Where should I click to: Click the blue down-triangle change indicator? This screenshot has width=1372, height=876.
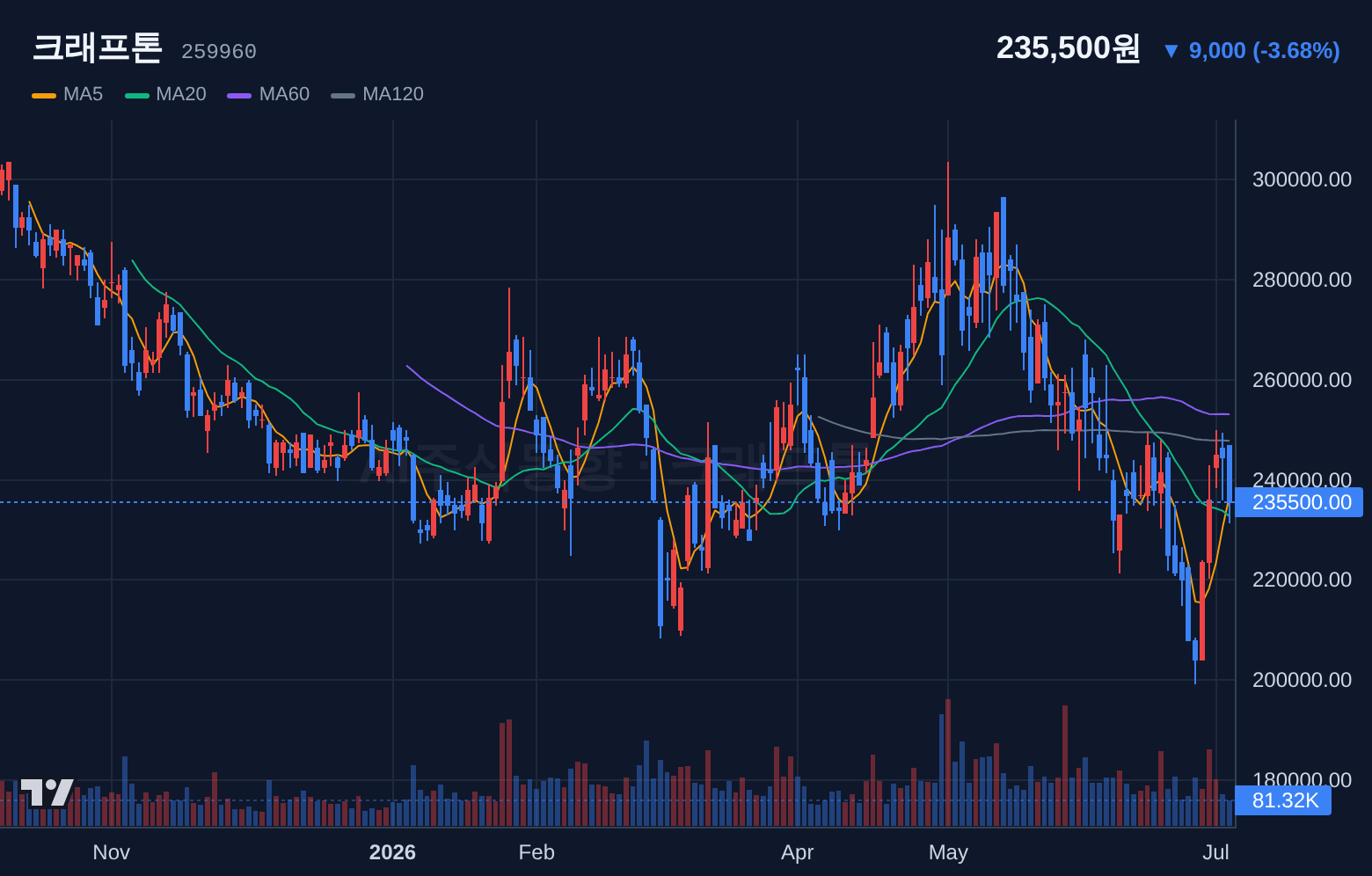pyautogui.click(x=1171, y=51)
